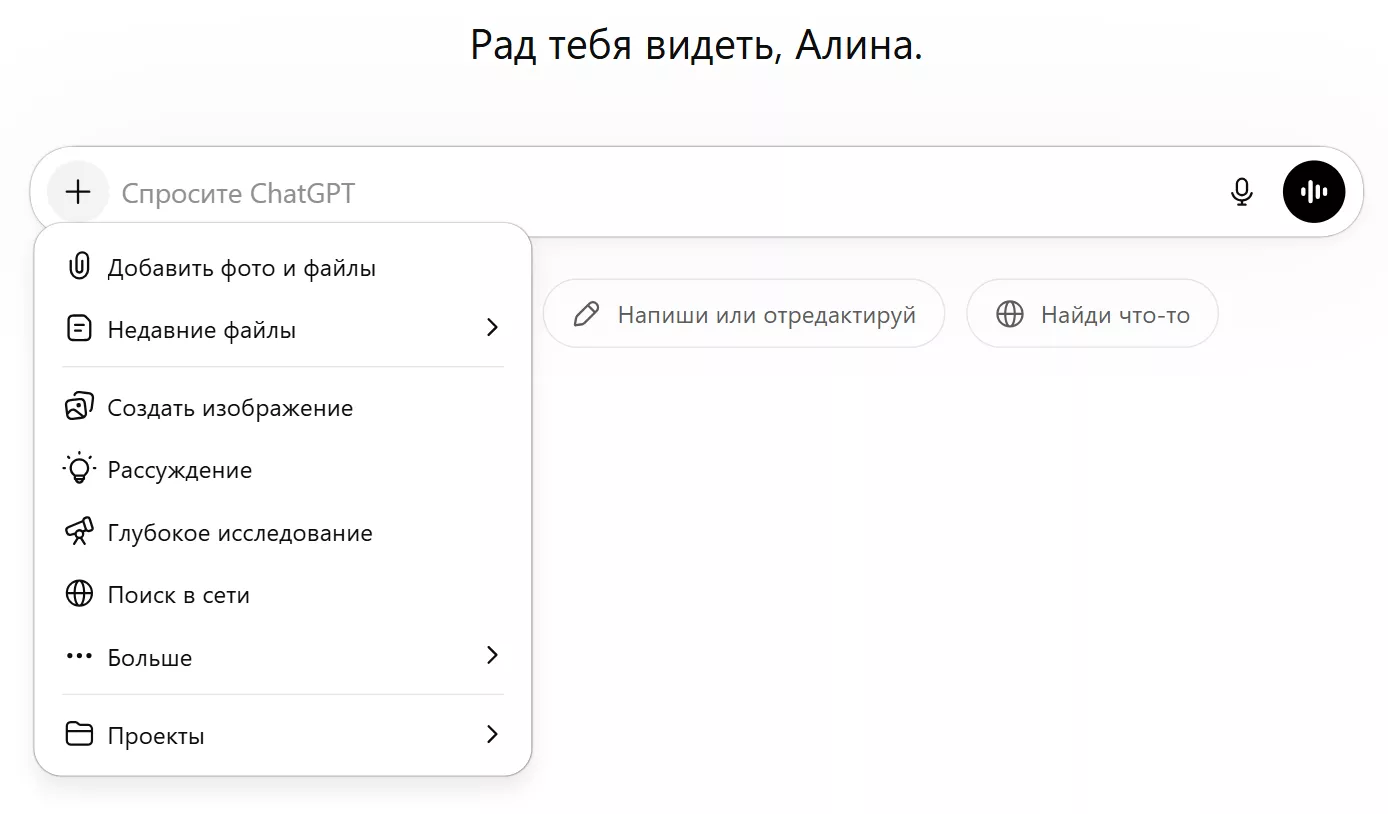Click the lightbulb icon beside Рассуждение

79,469
